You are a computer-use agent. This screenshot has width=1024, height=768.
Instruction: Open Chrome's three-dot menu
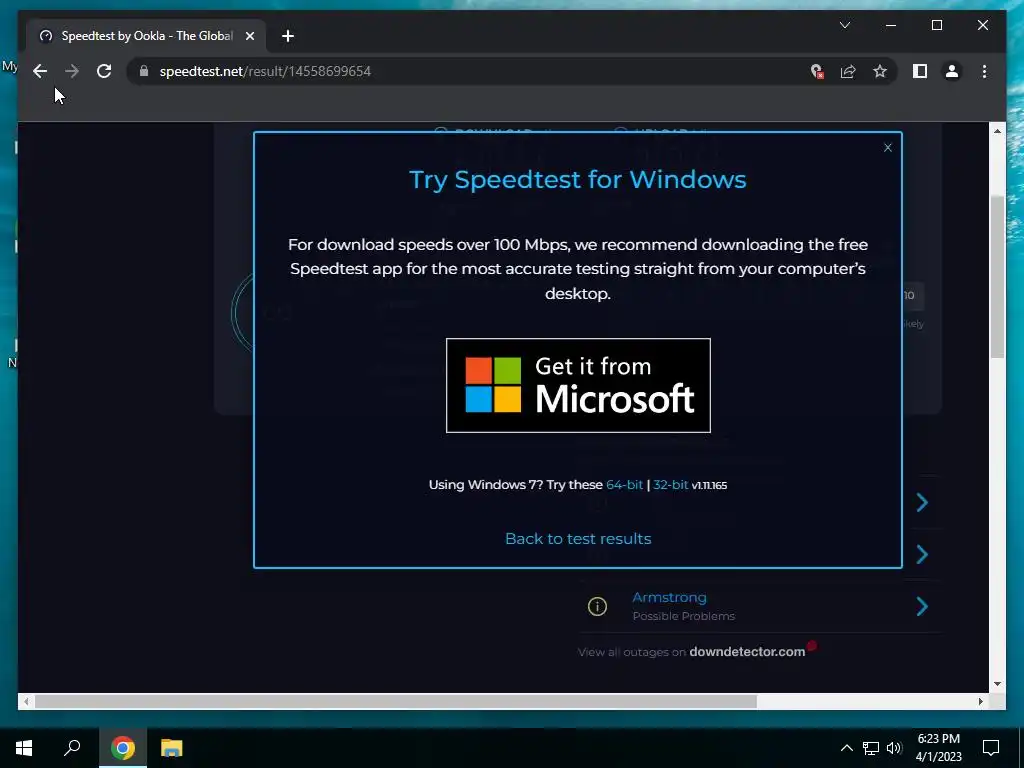point(984,71)
